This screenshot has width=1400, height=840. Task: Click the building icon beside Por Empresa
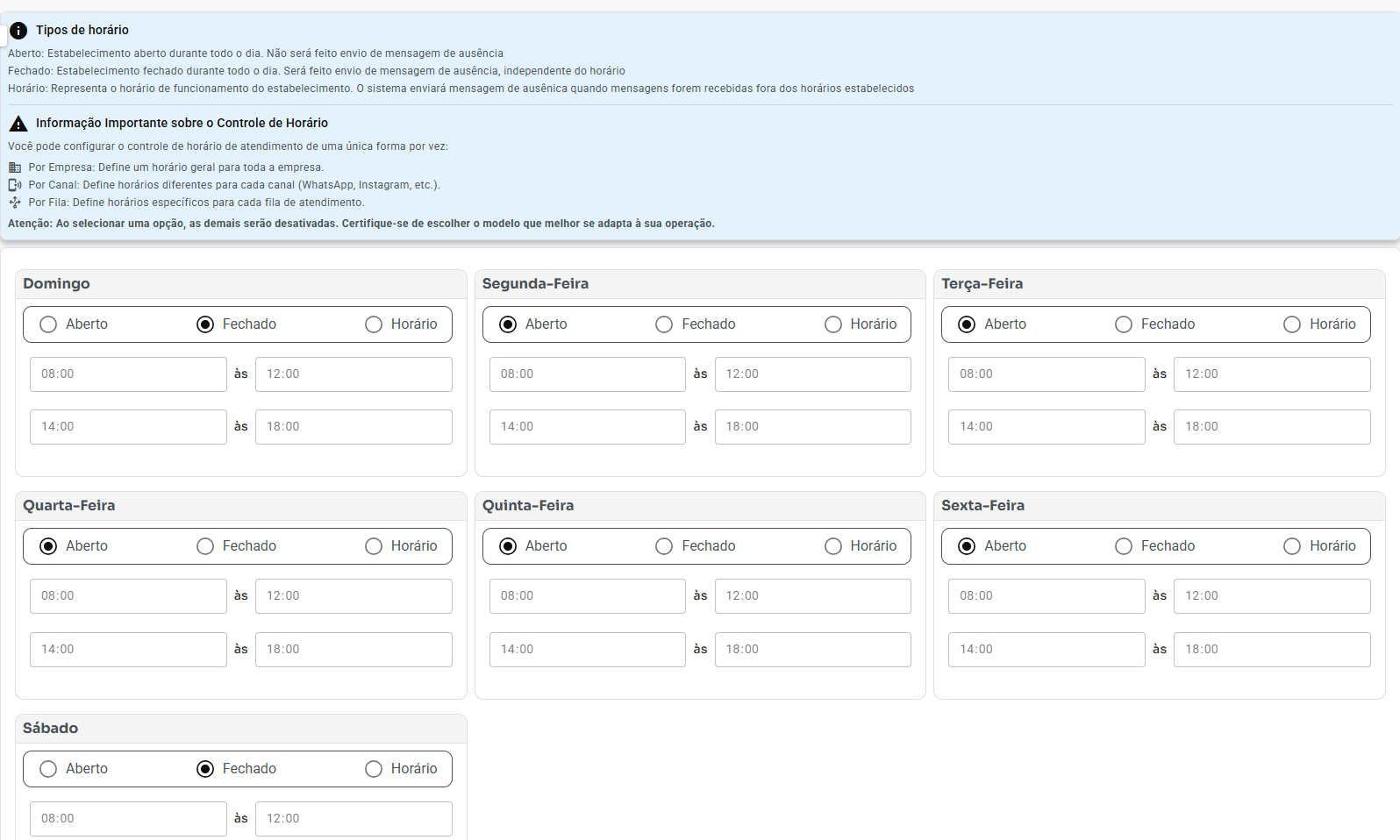pos(15,167)
